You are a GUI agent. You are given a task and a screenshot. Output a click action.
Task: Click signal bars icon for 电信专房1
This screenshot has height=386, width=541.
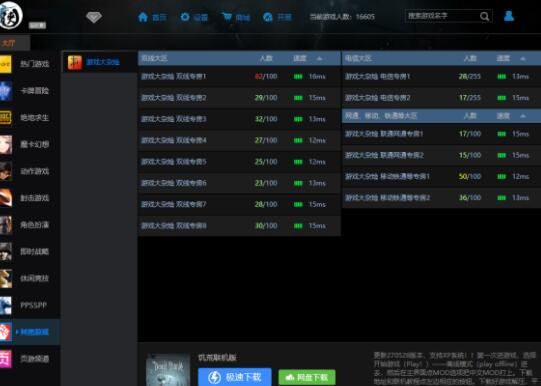(502, 77)
